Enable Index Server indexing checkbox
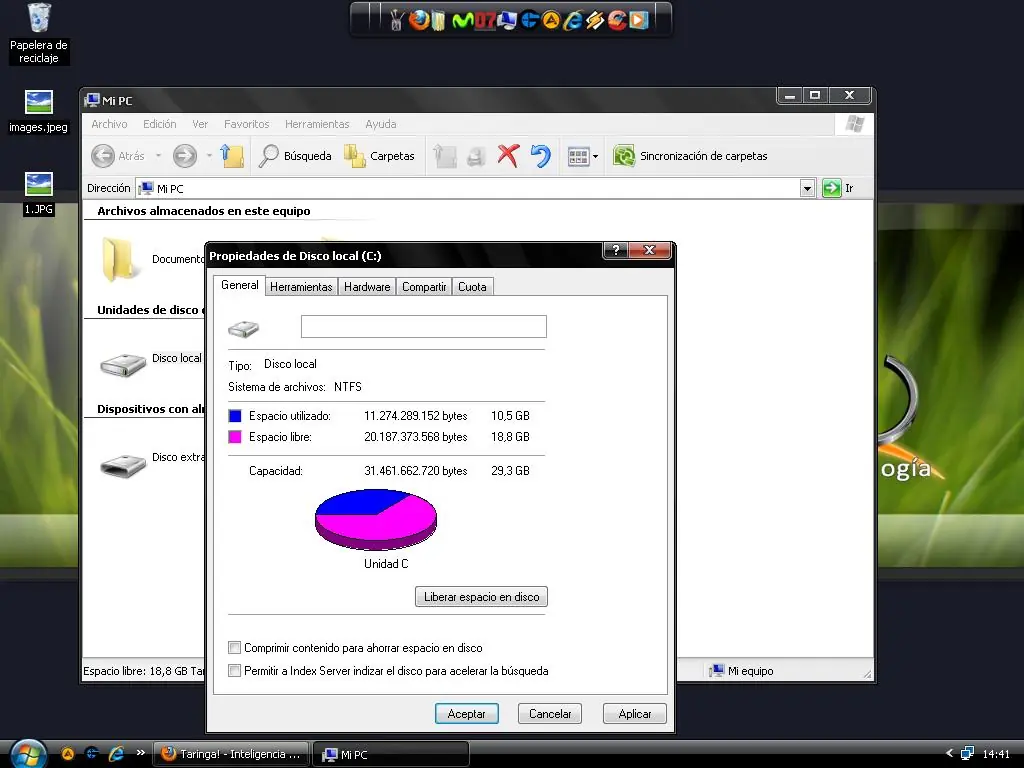 click(x=234, y=671)
